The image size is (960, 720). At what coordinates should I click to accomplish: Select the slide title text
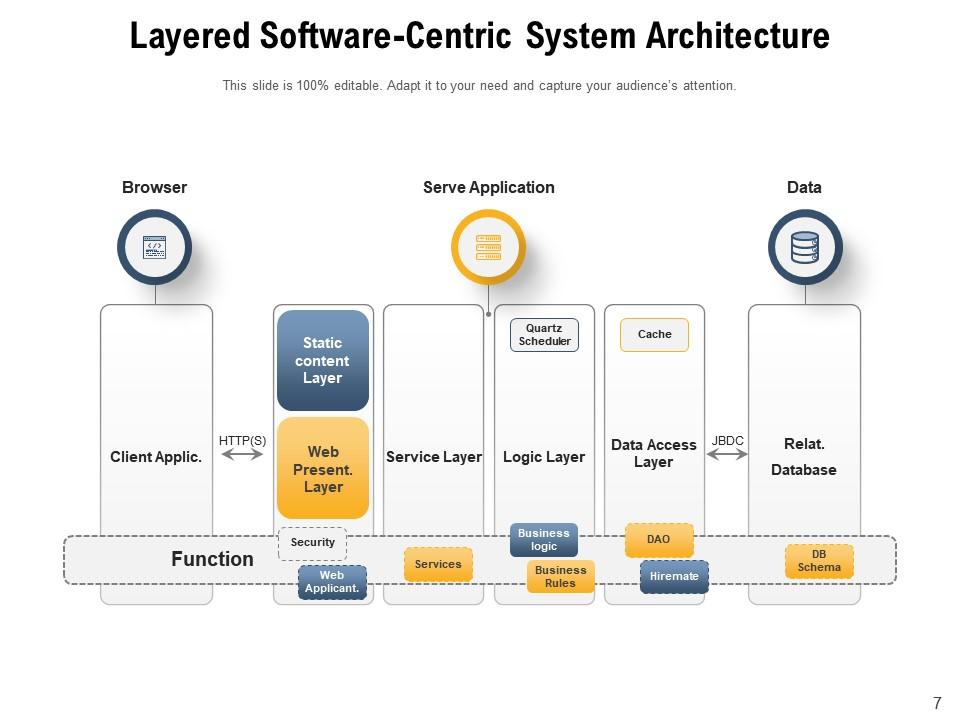(480, 37)
